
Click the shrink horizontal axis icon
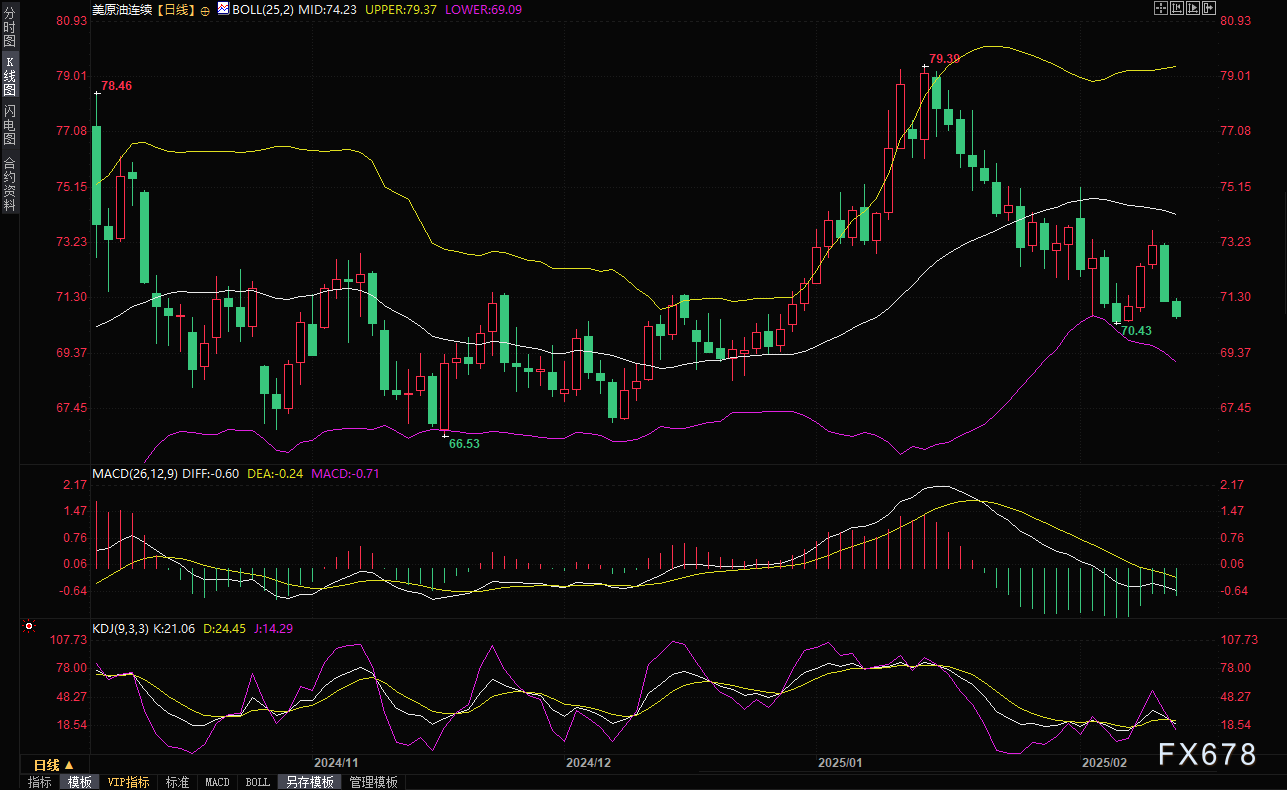pos(1176,9)
